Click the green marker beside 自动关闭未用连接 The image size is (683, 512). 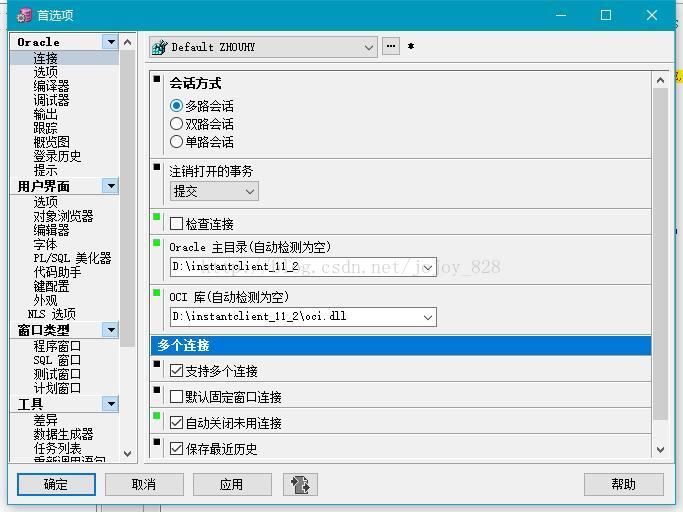(x=157, y=416)
